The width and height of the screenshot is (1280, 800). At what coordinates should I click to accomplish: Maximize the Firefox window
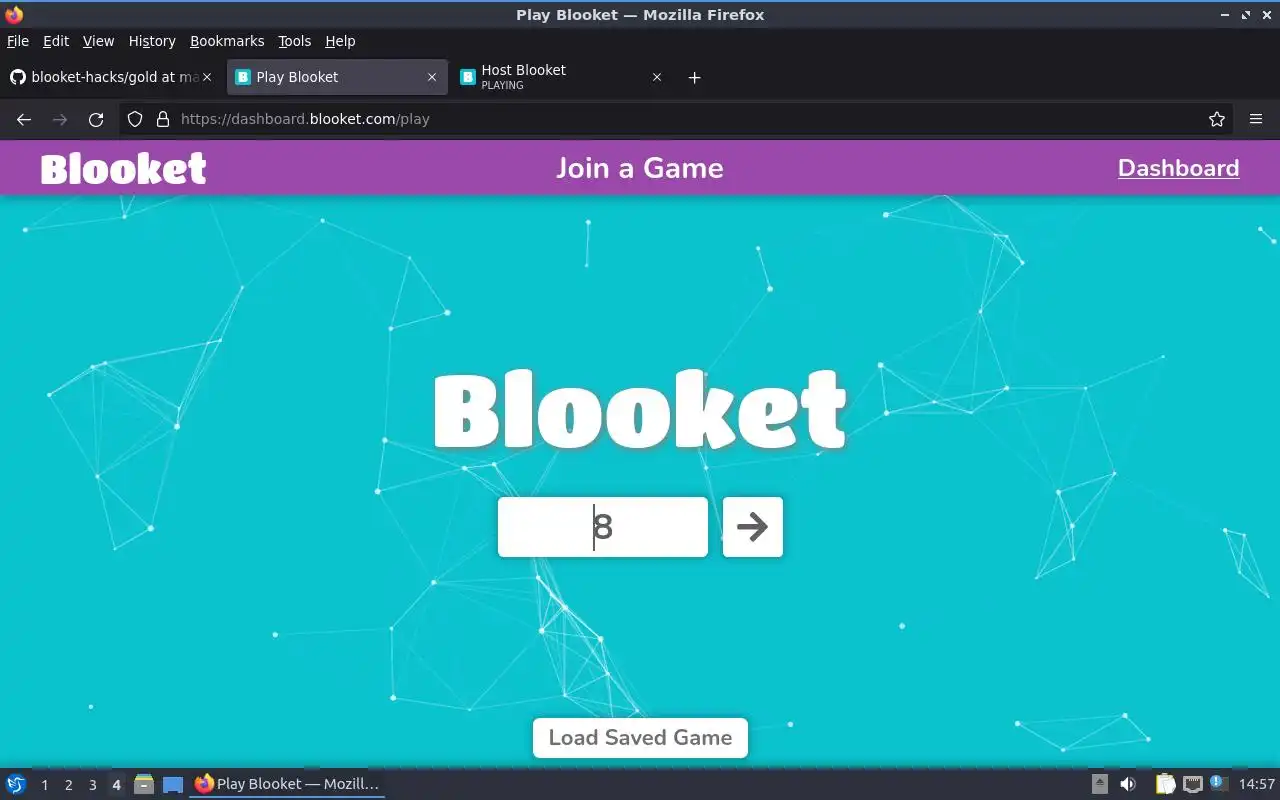[1246, 14]
